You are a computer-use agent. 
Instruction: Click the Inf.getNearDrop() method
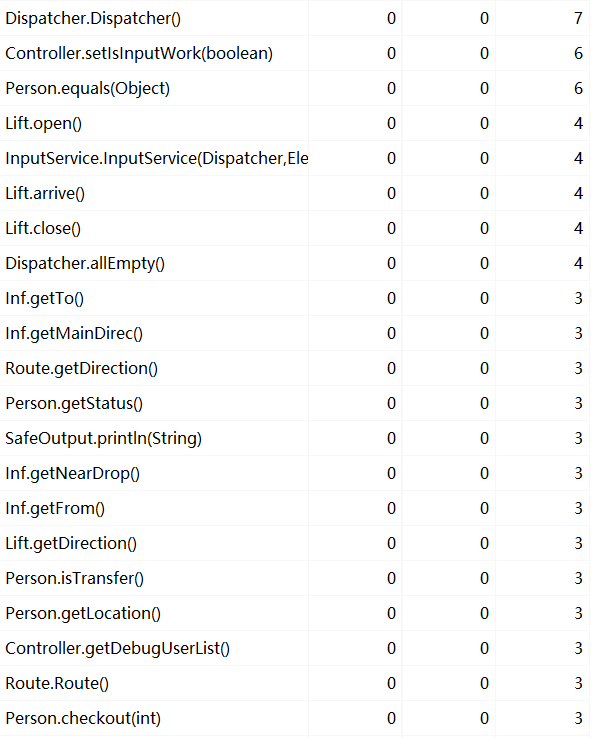point(72,473)
